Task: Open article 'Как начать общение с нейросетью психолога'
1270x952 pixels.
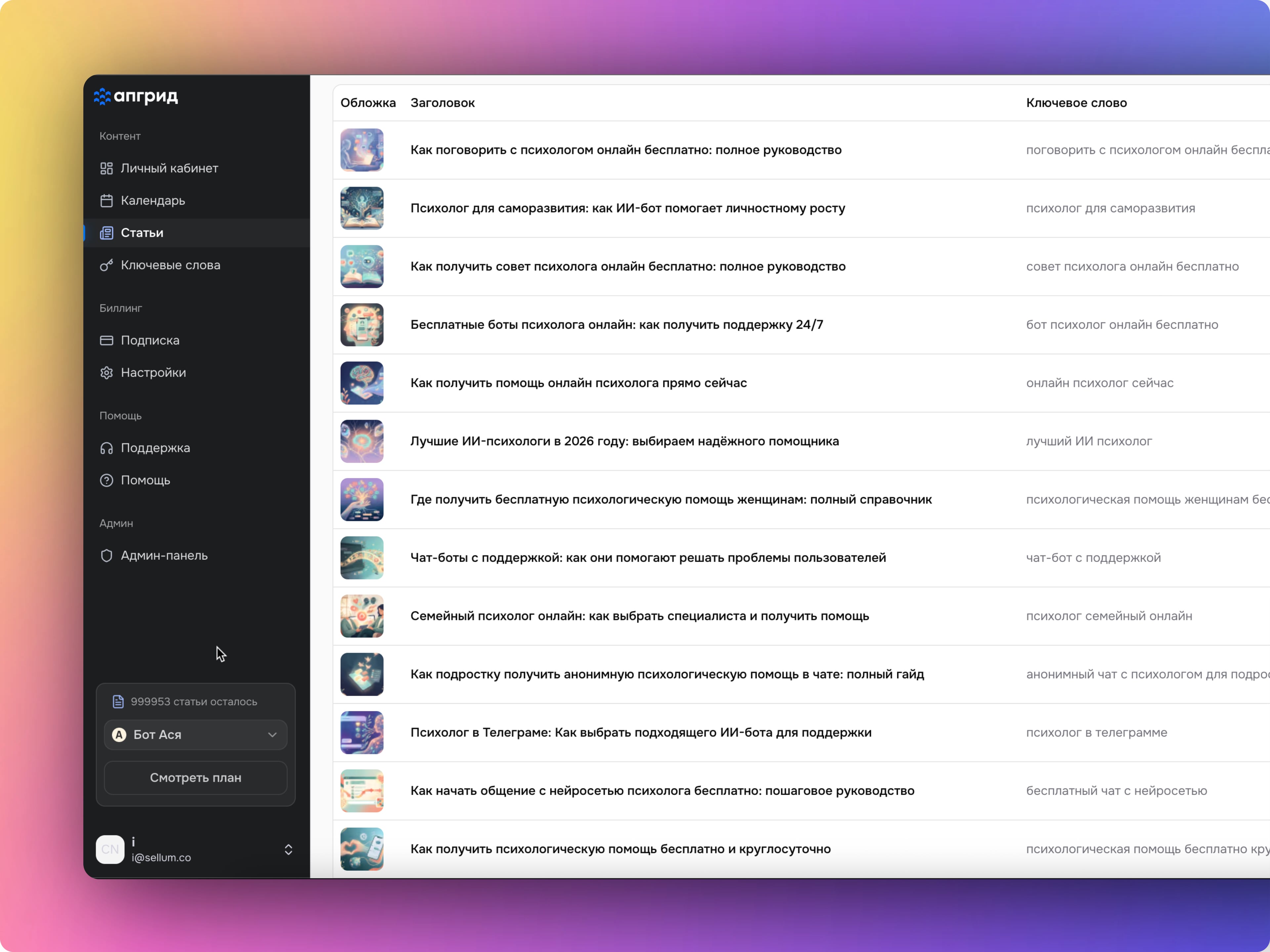Action: (x=662, y=791)
